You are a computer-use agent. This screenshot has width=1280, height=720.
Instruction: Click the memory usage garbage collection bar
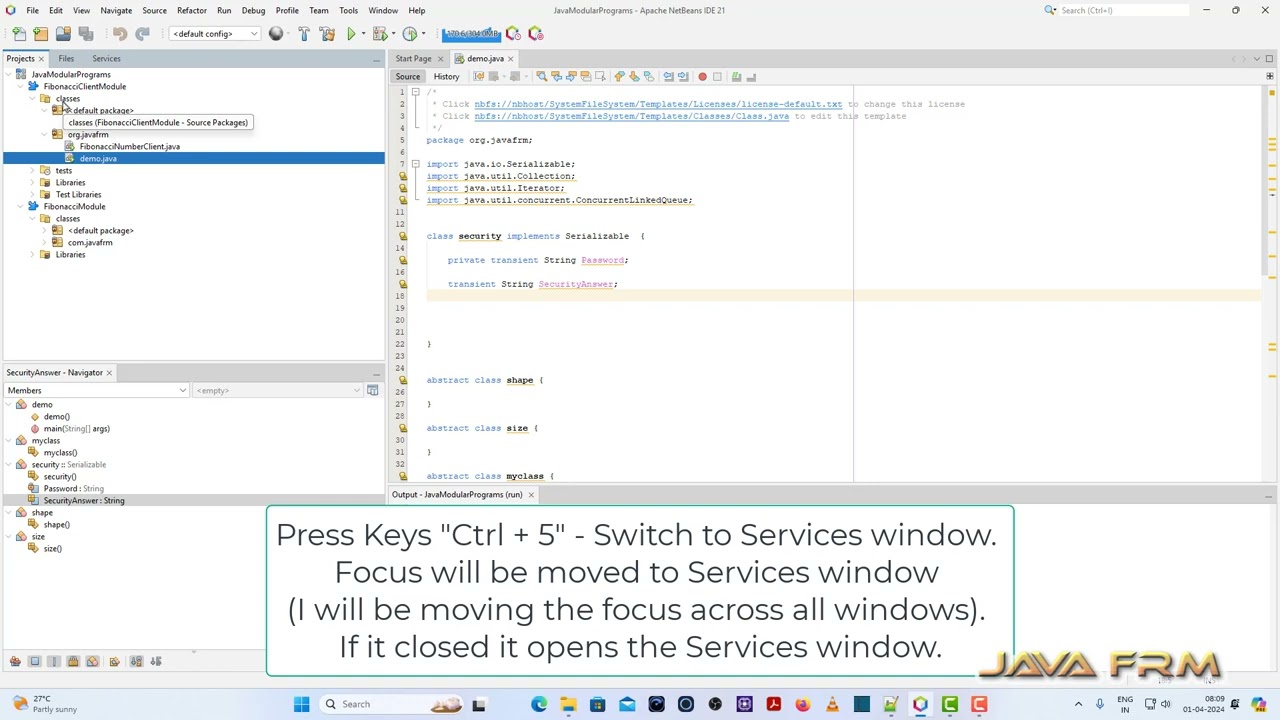pos(472,34)
